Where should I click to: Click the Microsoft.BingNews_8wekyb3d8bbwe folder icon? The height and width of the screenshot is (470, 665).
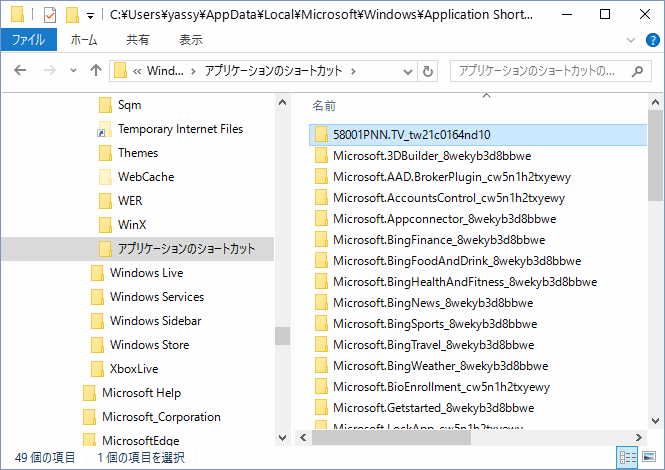point(321,303)
